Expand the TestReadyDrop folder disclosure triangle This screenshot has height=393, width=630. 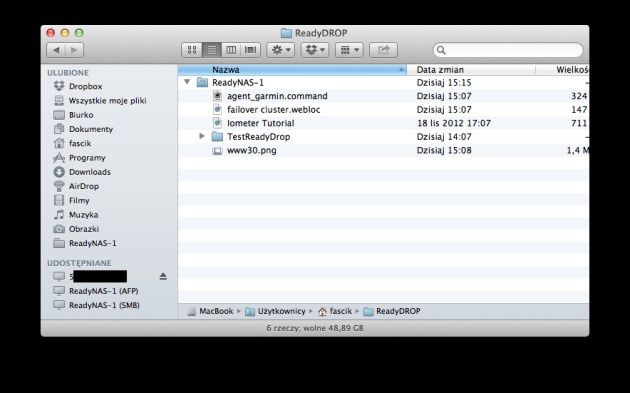[x=202, y=136]
